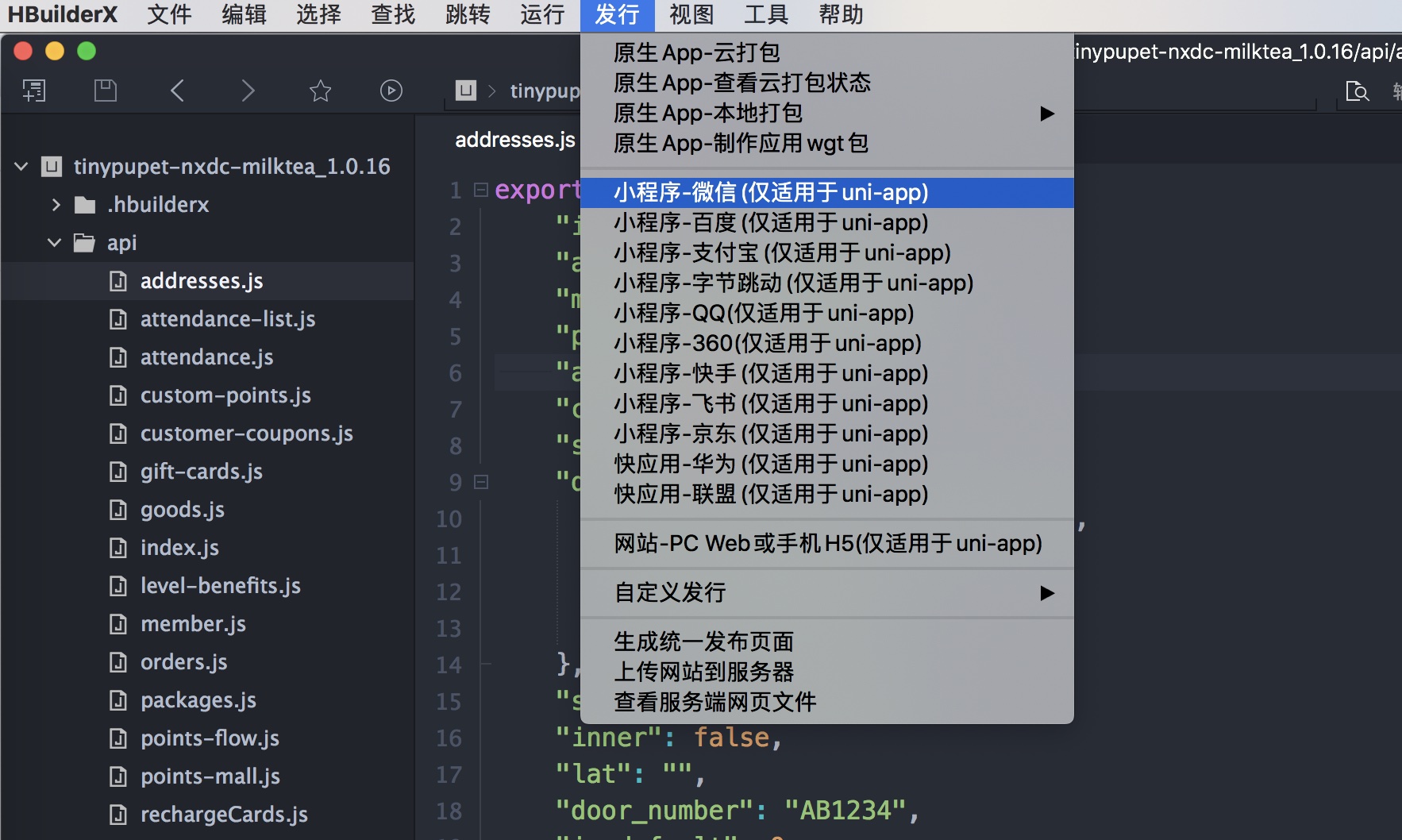Open the 帮助 menu

coord(841,15)
